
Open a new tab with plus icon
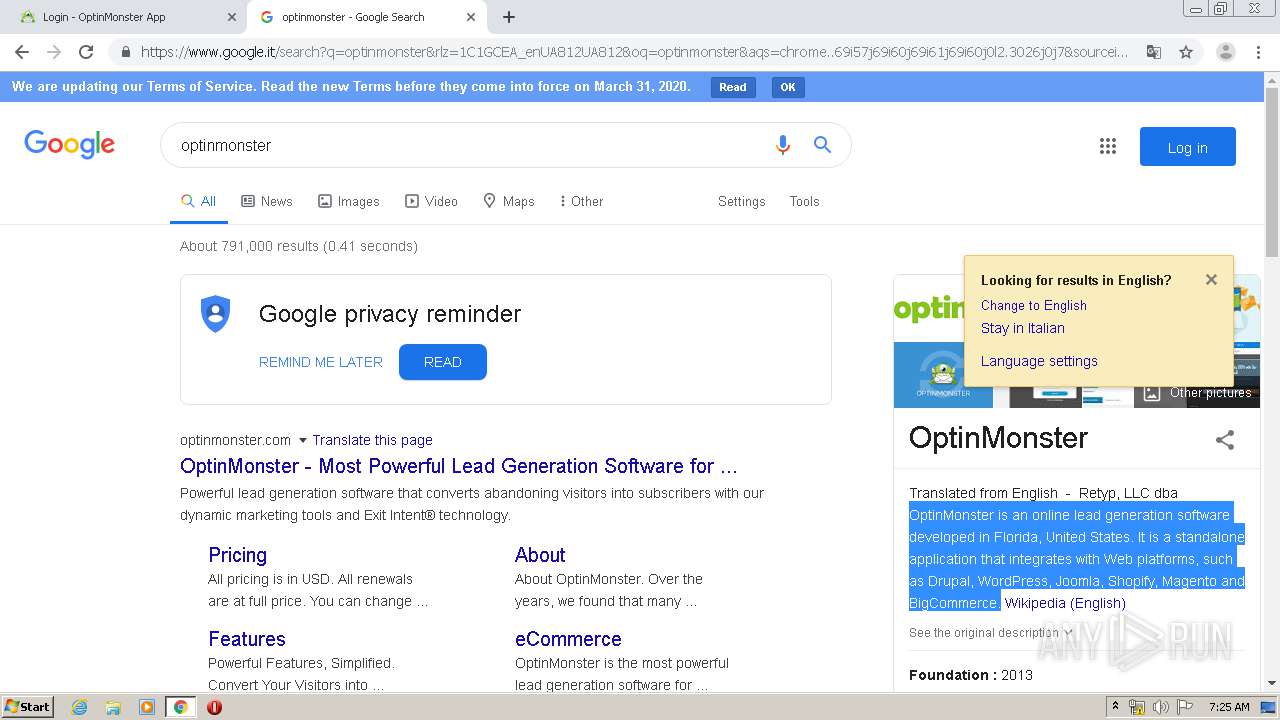[x=509, y=17]
